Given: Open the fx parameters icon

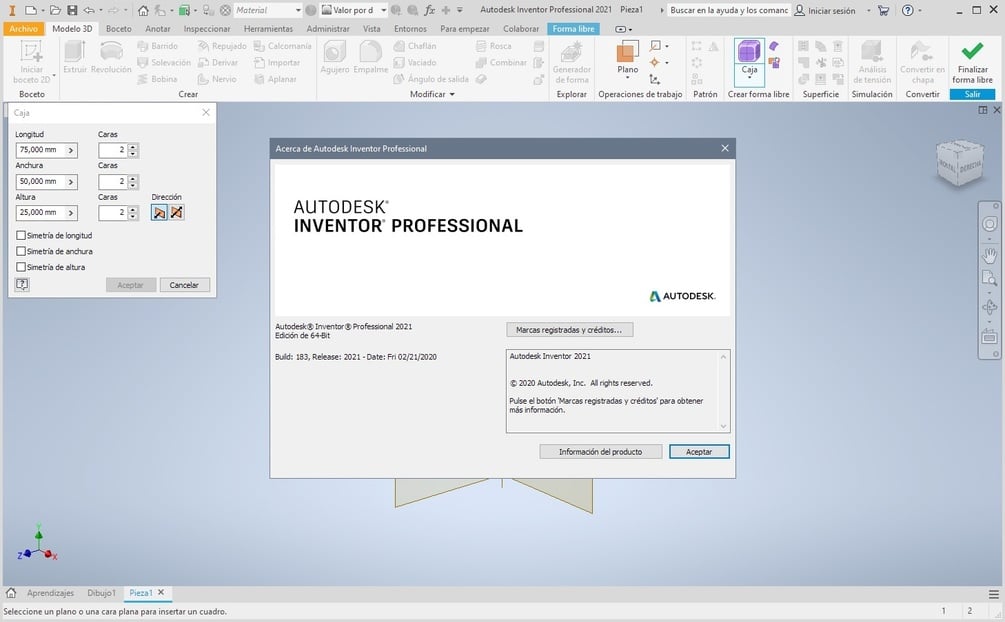Looking at the screenshot, I should [429, 10].
